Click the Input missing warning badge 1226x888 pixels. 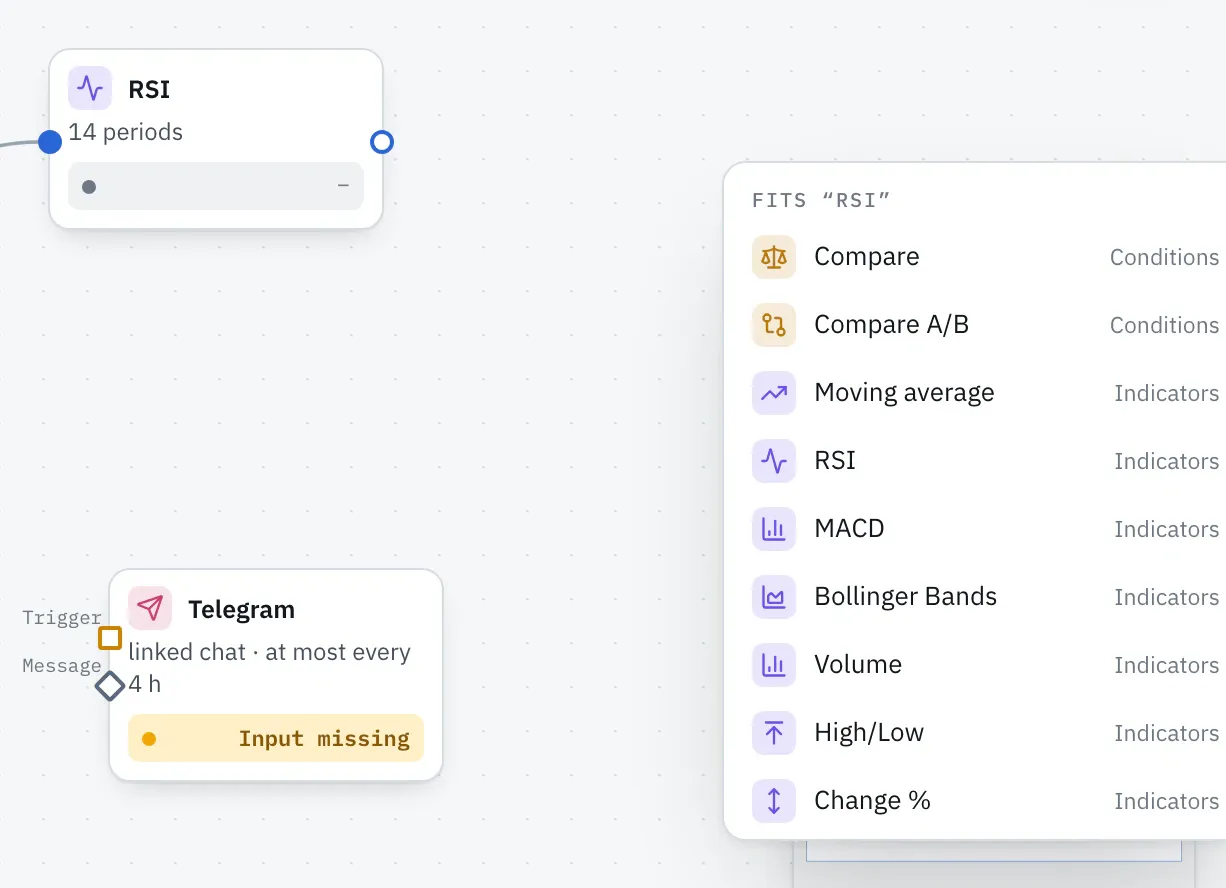276,738
